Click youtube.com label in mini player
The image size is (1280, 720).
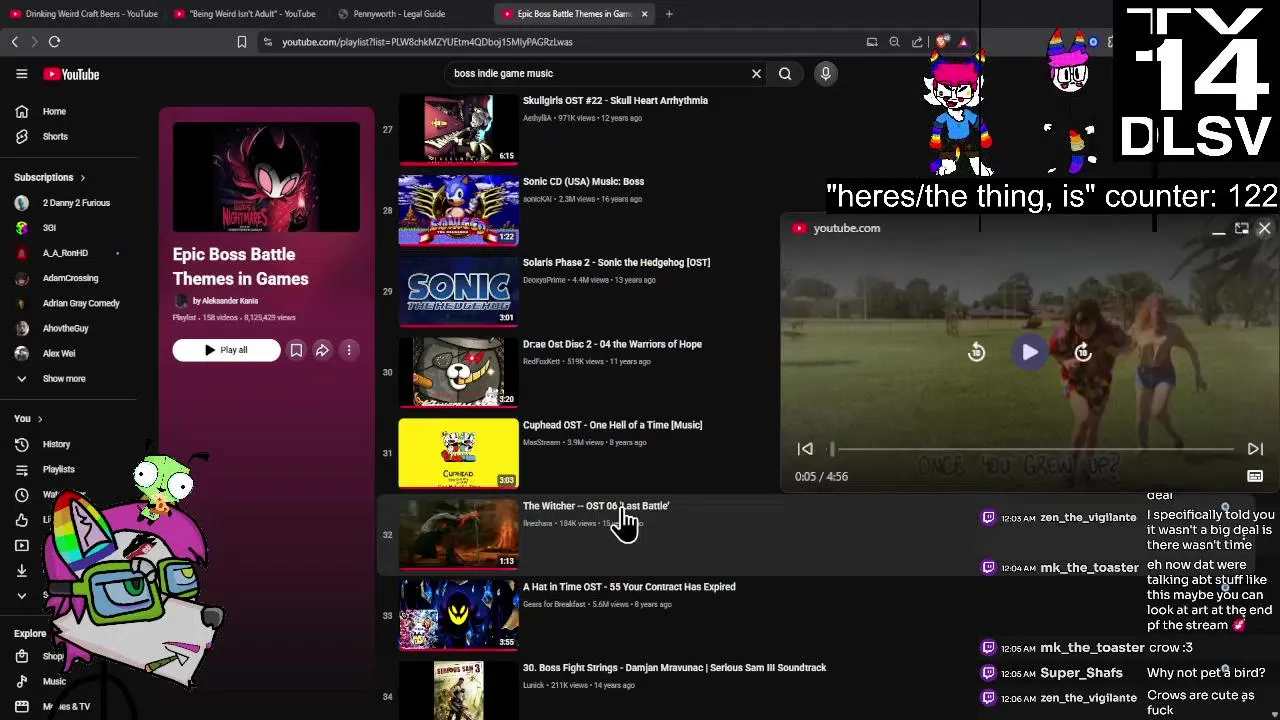click(846, 228)
